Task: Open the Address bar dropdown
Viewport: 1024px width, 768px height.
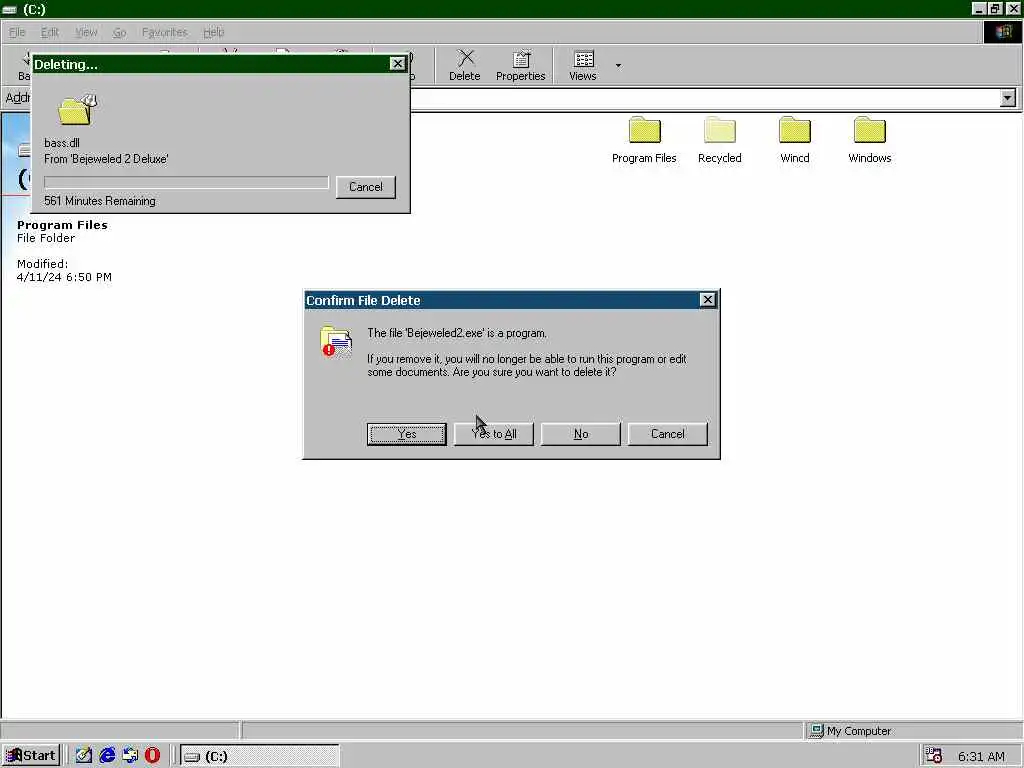Action: point(1008,98)
